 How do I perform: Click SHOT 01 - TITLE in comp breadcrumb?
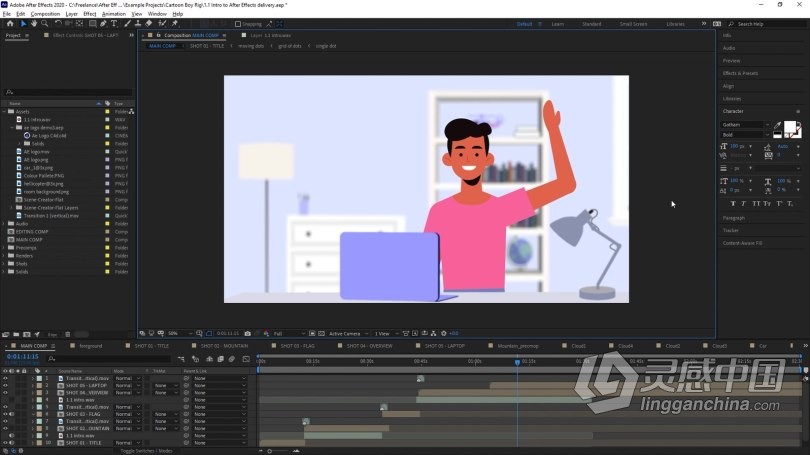coord(207,46)
